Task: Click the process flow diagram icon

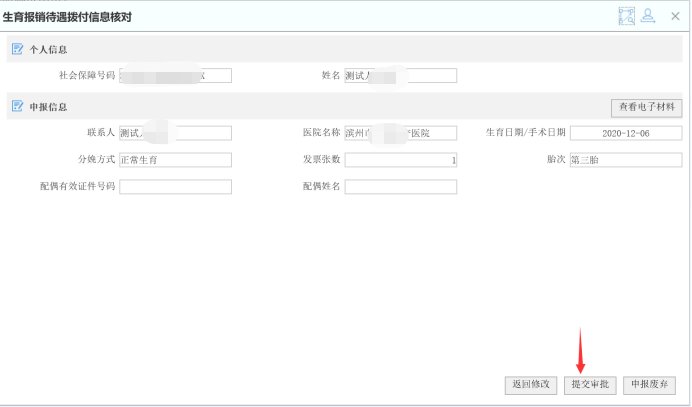Action: click(627, 15)
